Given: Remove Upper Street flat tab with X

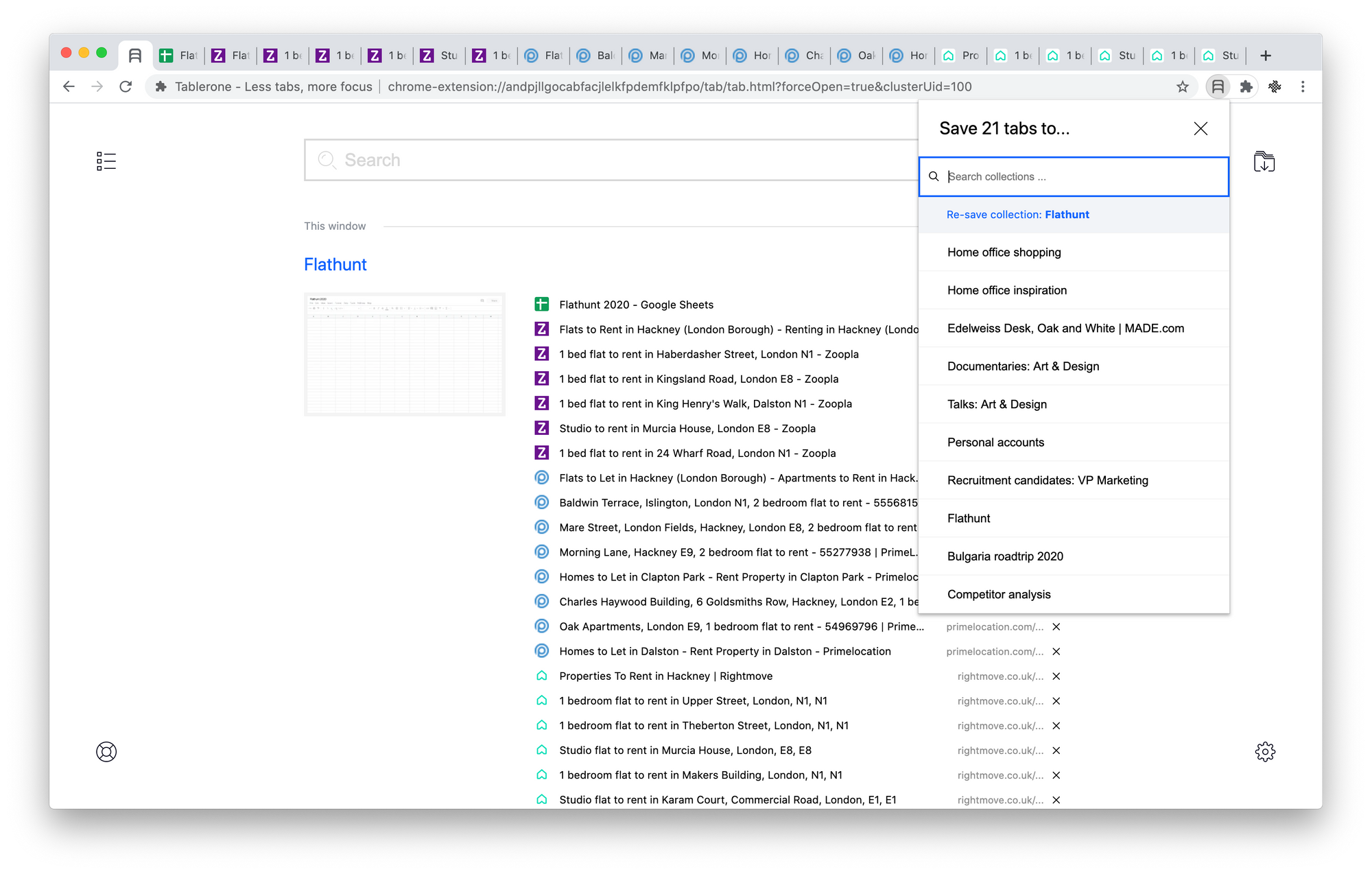Looking at the screenshot, I should pos(1056,700).
